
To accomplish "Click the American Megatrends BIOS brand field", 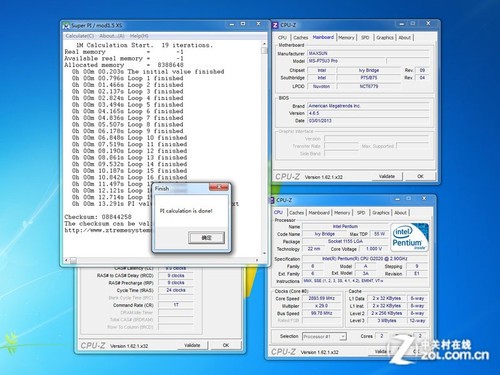I will 368,106.
